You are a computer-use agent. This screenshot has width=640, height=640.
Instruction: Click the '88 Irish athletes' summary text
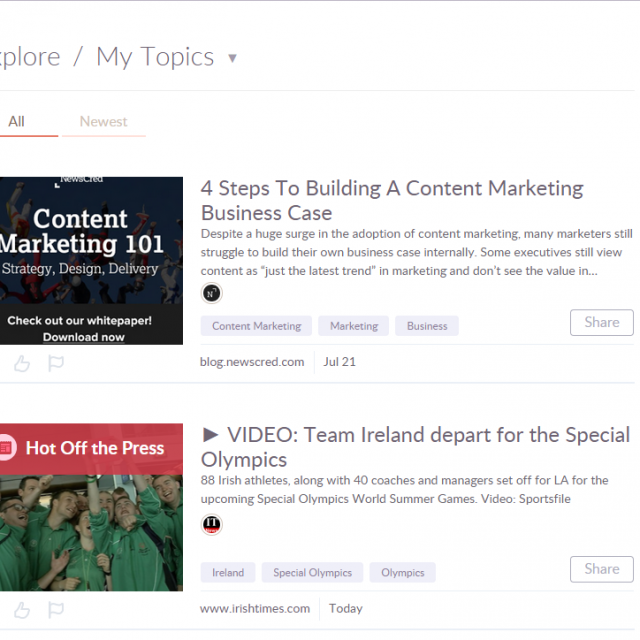(404, 489)
